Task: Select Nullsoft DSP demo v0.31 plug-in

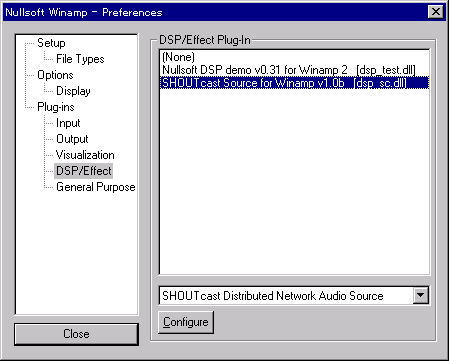Action: [294, 70]
